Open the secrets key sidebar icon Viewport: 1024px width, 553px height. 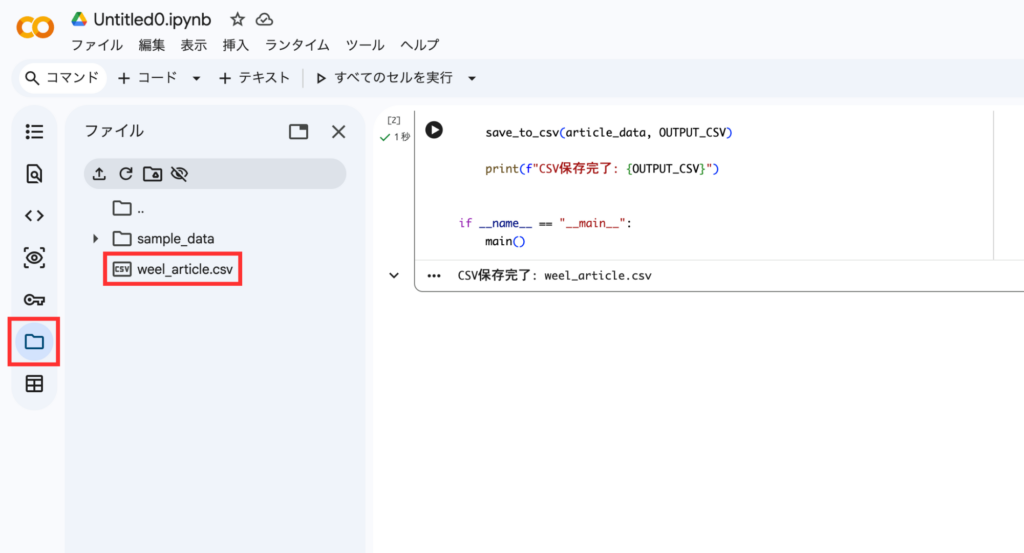[x=34, y=300]
